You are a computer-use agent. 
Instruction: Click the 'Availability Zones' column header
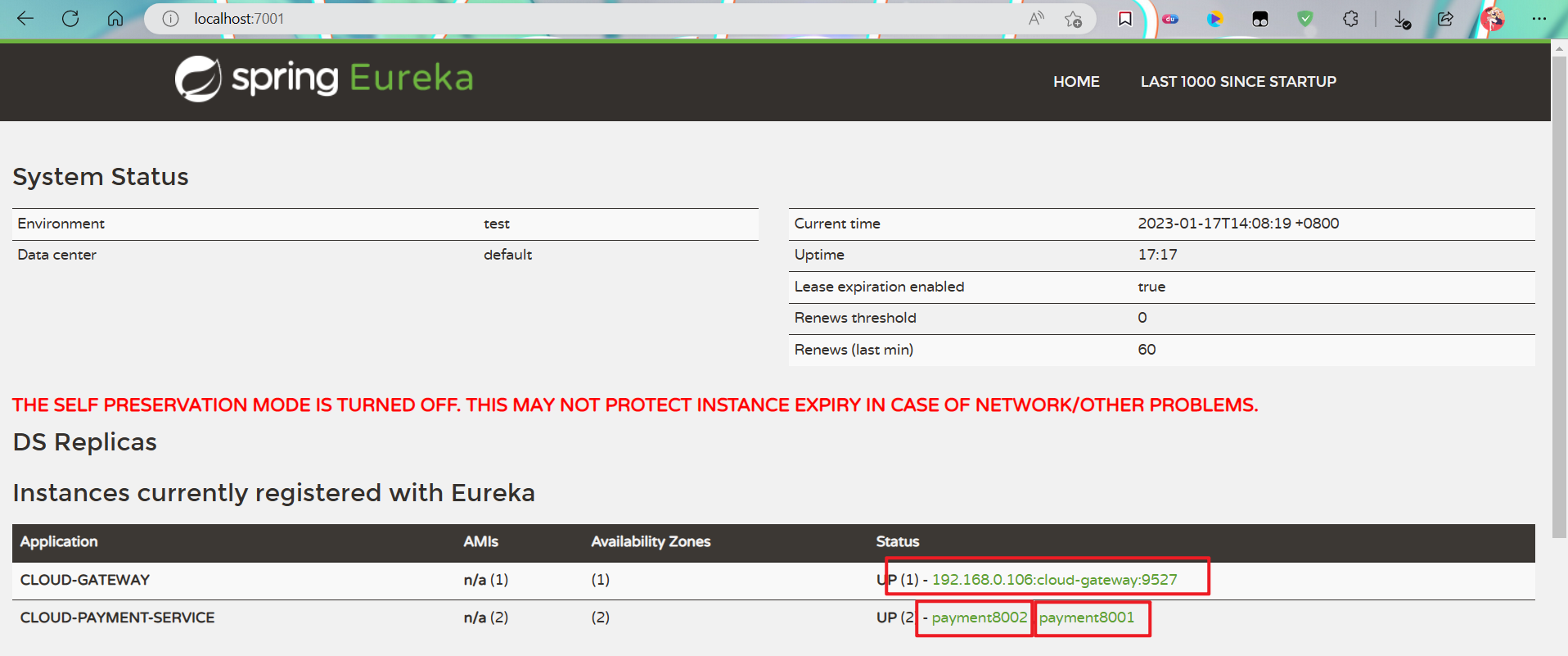click(651, 541)
